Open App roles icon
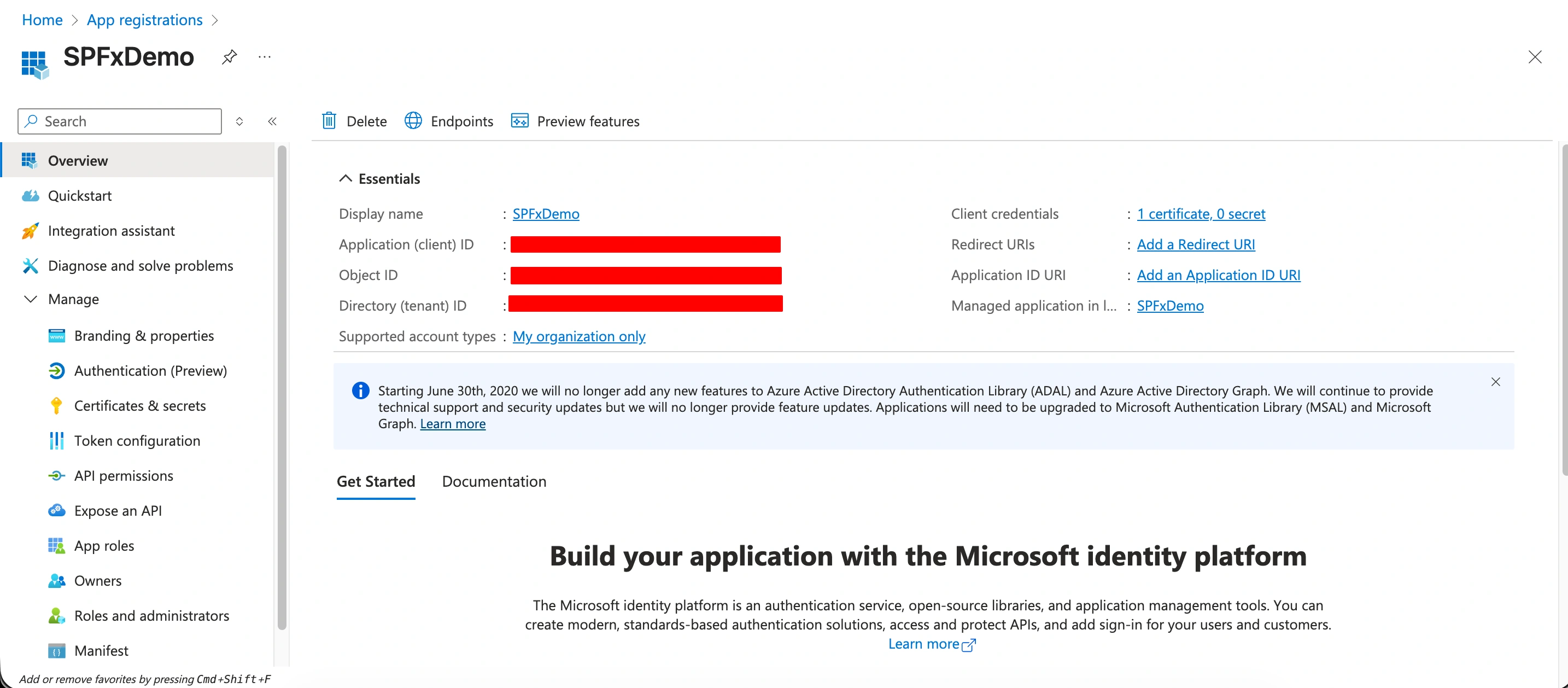Viewport: 1568px width, 688px height. (57, 545)
